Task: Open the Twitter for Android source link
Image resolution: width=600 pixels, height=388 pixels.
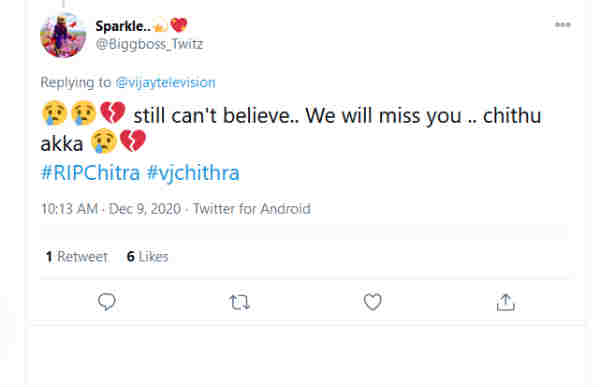Action: [252, 209]
